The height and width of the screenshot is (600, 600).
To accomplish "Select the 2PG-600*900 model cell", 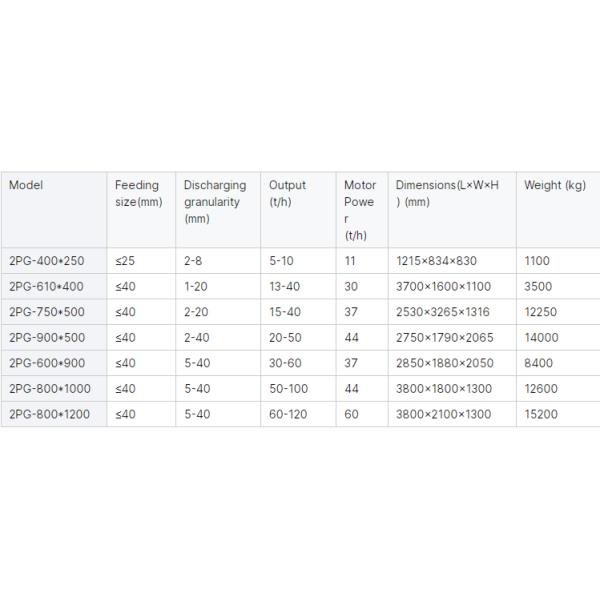I will [48, 363].
